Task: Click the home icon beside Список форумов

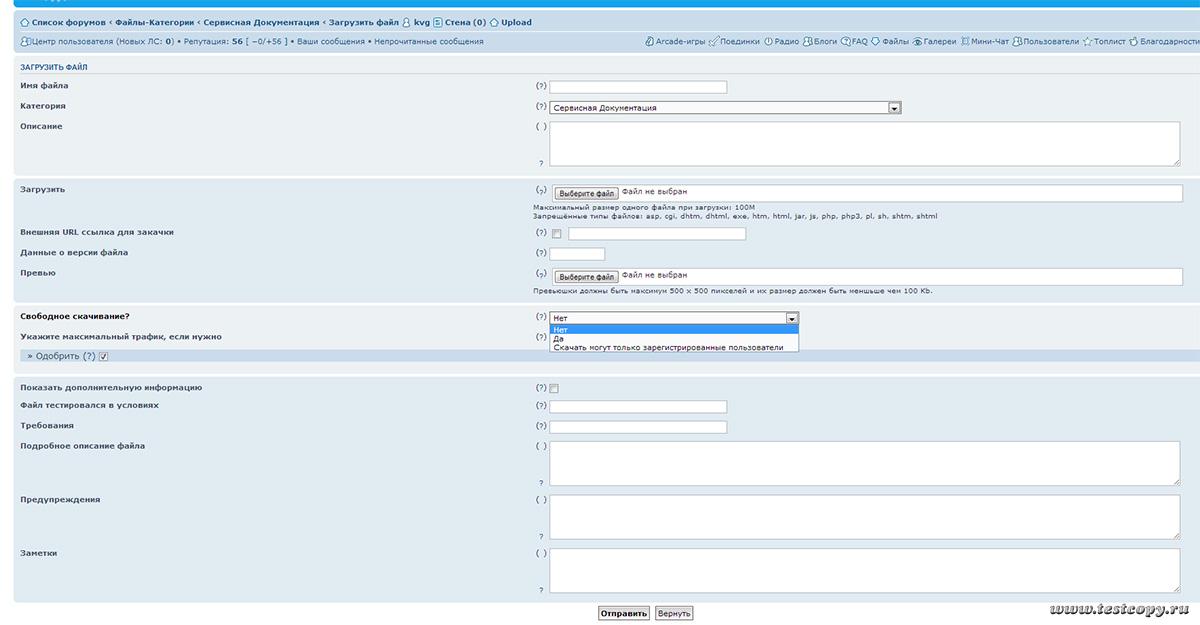Action: (25, 22)
